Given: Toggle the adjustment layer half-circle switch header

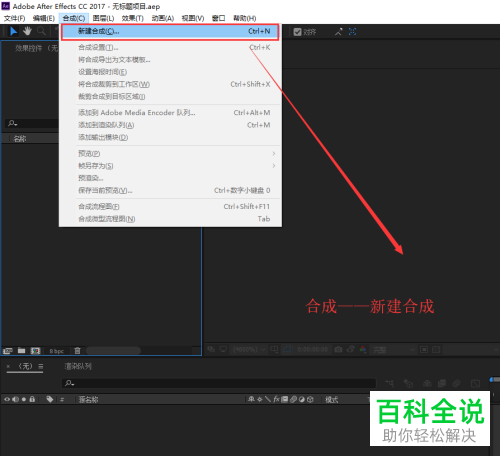Looking at the screenshot, I should (302, 399).
